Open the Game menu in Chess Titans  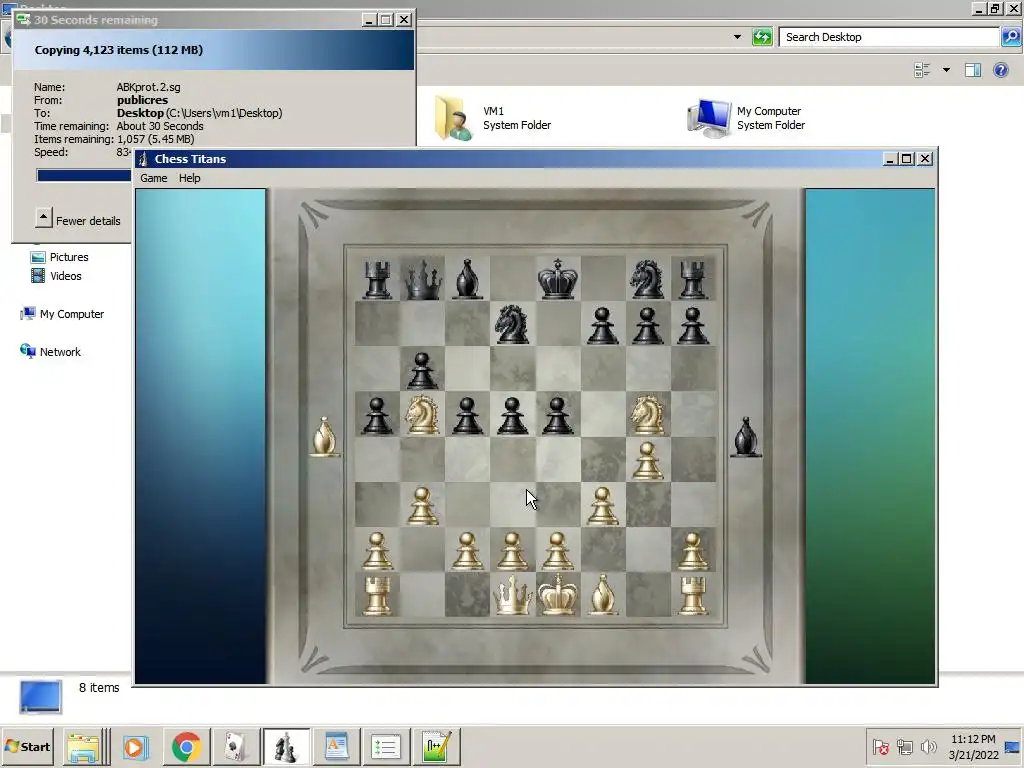point(153,178)
